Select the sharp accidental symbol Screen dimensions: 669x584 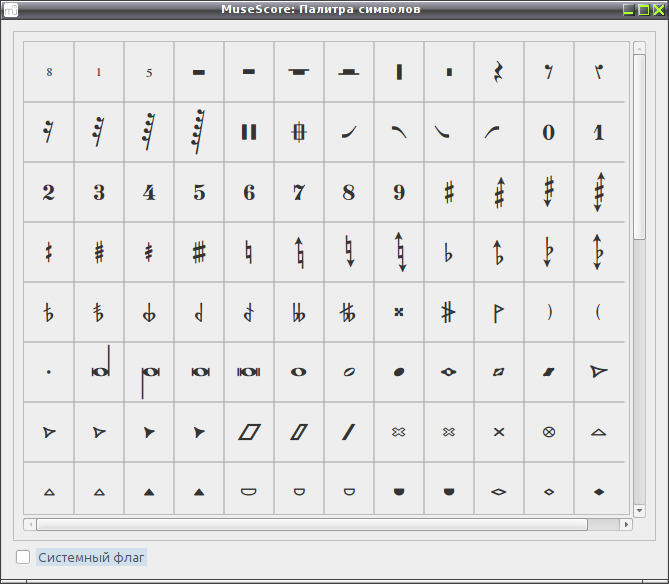click(x=448, y=192)
